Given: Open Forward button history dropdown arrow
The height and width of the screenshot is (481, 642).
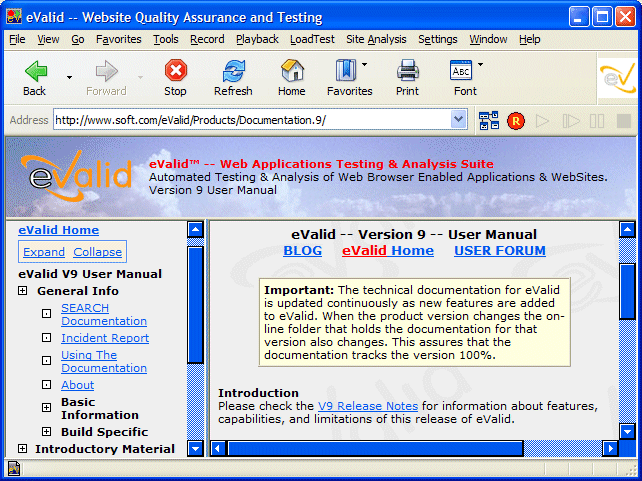Looking at the screenshot, I should click(x=140, y=77).
